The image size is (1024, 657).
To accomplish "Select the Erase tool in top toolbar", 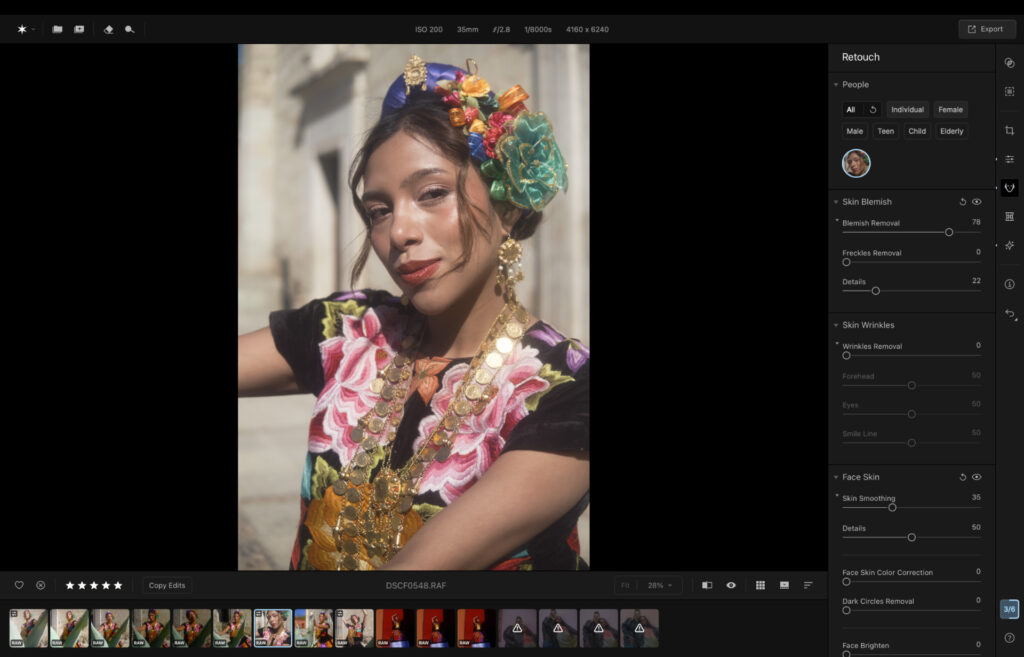I will (108, 29).
